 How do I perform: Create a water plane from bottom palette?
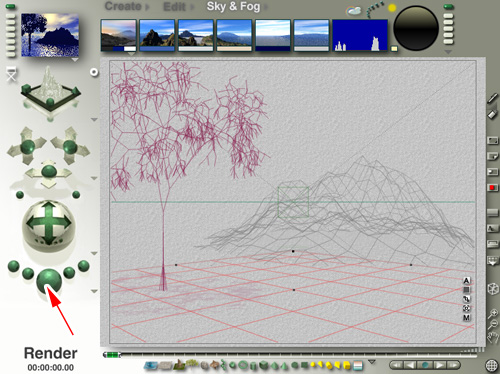[x=151, y=365]
